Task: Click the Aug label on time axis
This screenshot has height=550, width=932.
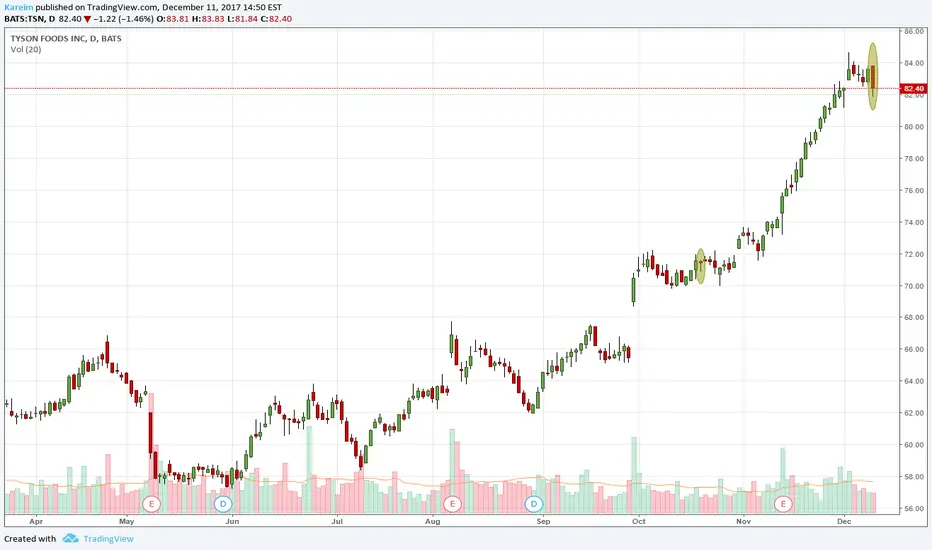Action: pyautogui.click(x=433, y=521)
